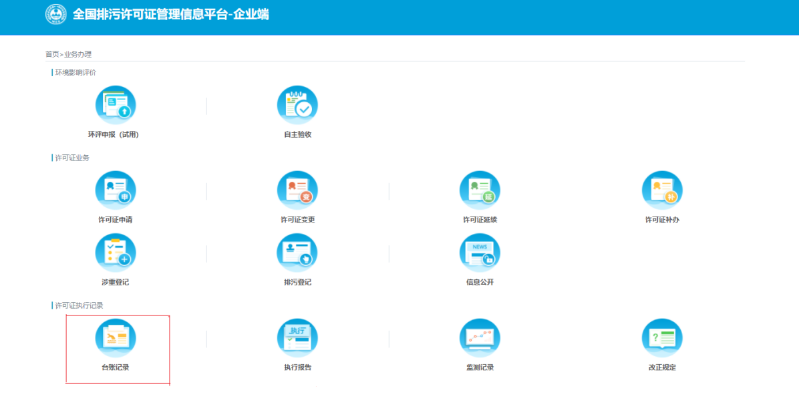Open the 信息公开 NEWS icon
Viewport: 799px width, 413px height.
tap(479, 253)
